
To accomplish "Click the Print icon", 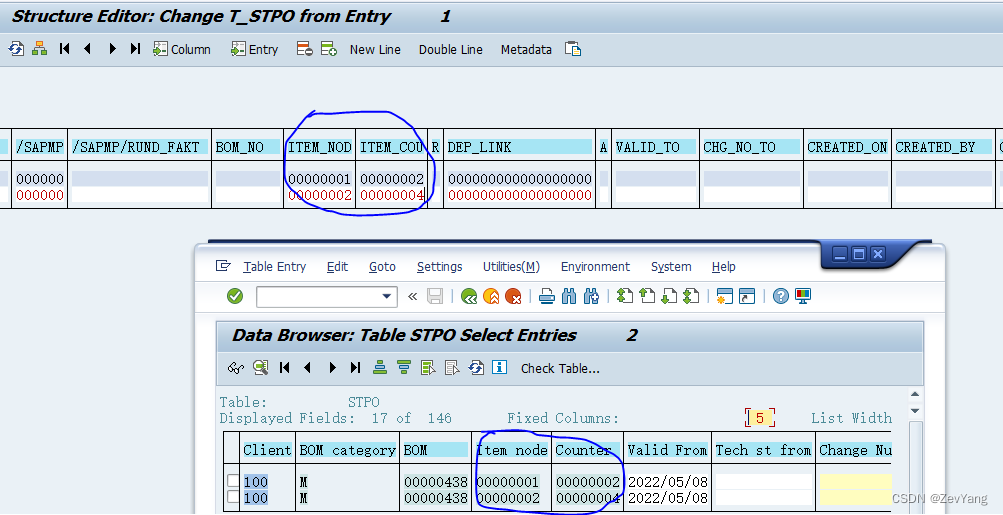I will pos(546,296).
